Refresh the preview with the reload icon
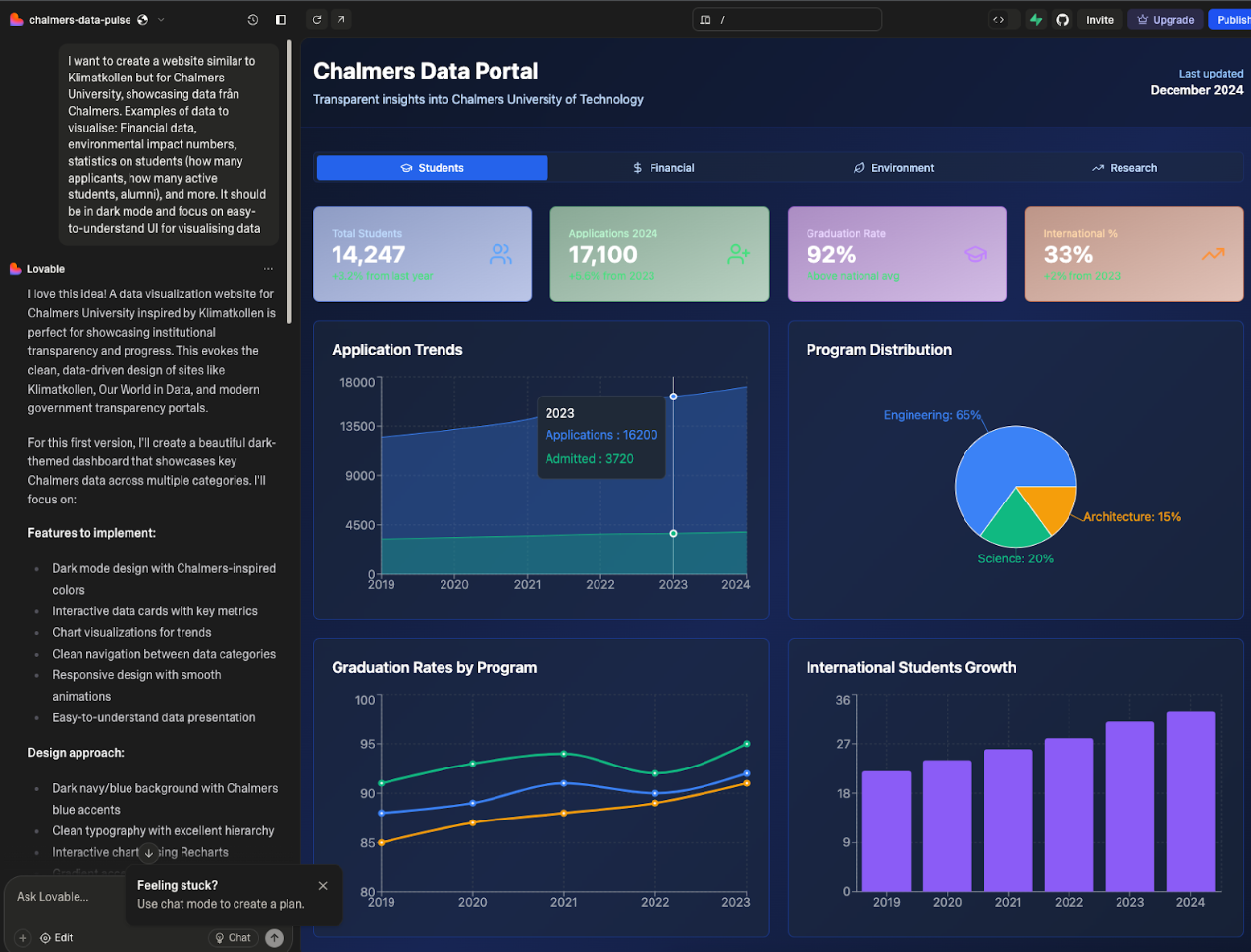 coord(317,20)
